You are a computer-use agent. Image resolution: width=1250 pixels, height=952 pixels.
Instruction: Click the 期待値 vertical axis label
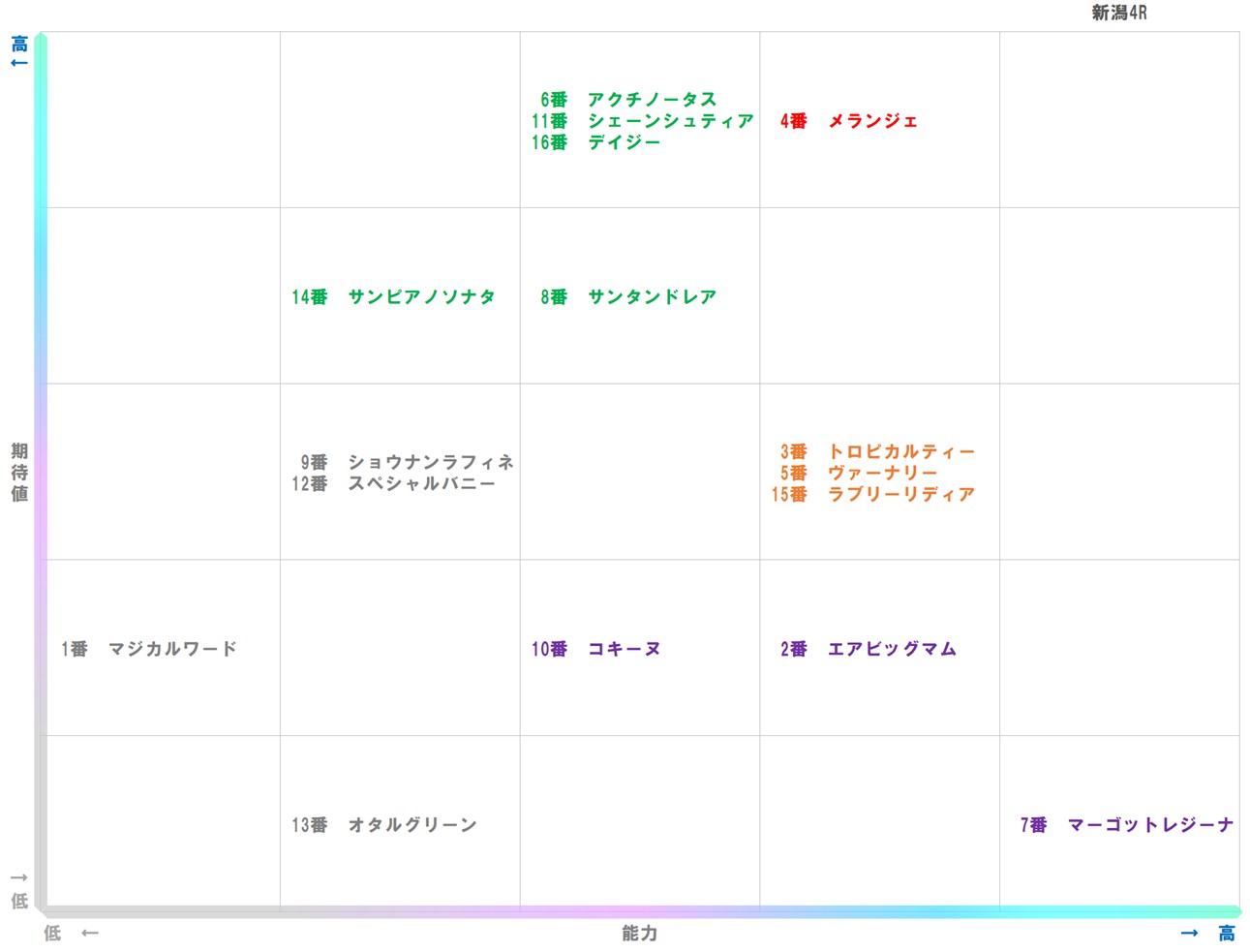[19, 473]
